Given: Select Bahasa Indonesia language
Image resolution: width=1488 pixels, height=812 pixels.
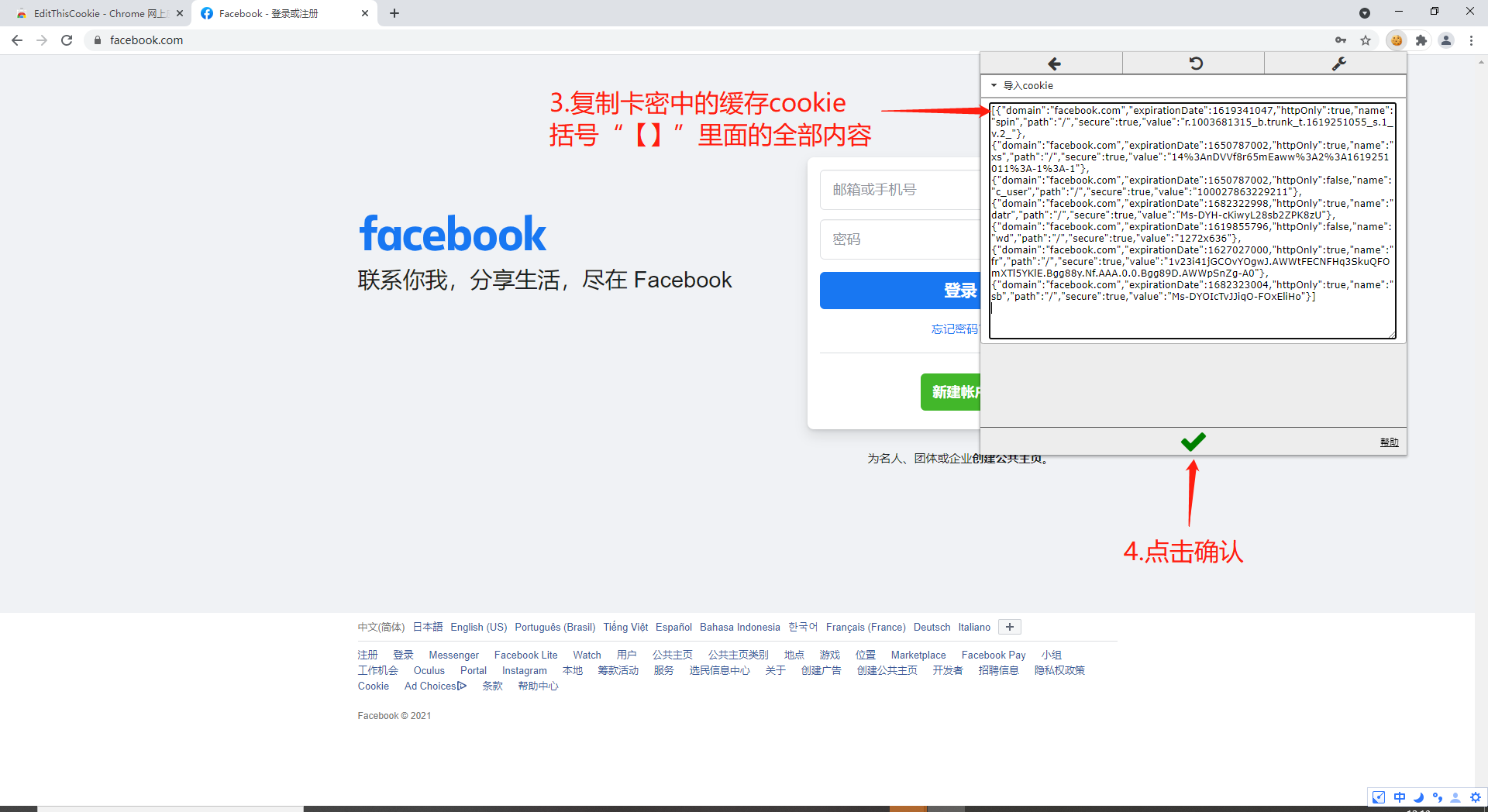Looking at the screenshot, I should pos(740,627).
